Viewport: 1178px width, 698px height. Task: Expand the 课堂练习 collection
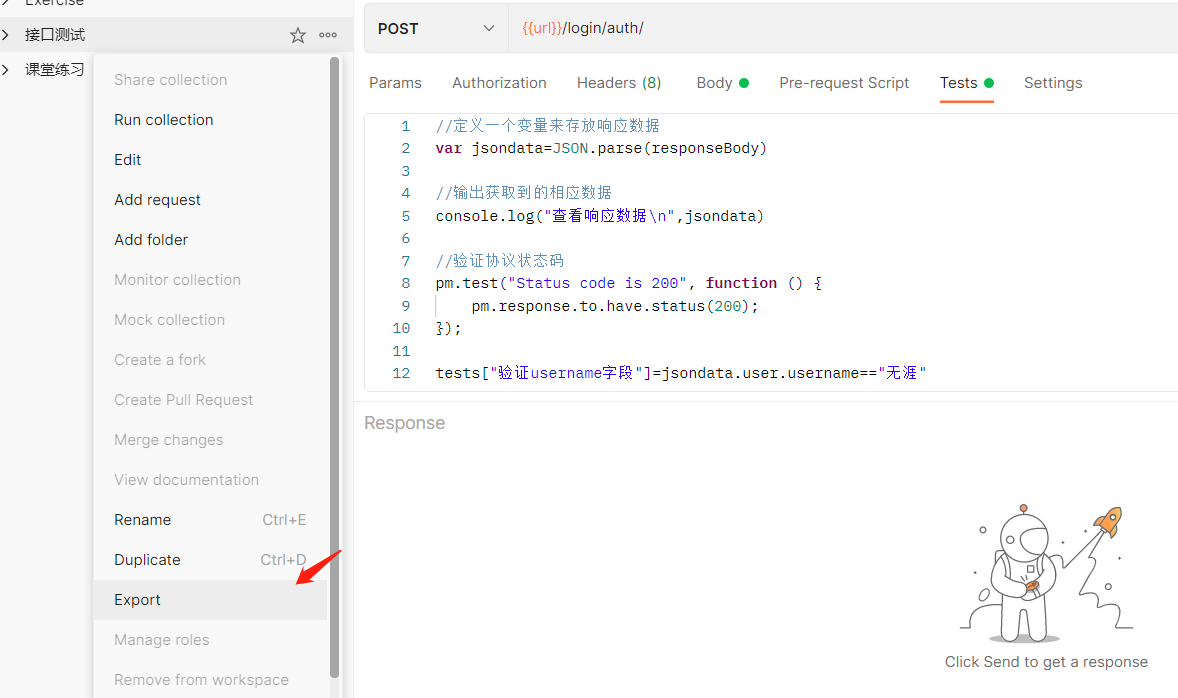tap(6, 70)
